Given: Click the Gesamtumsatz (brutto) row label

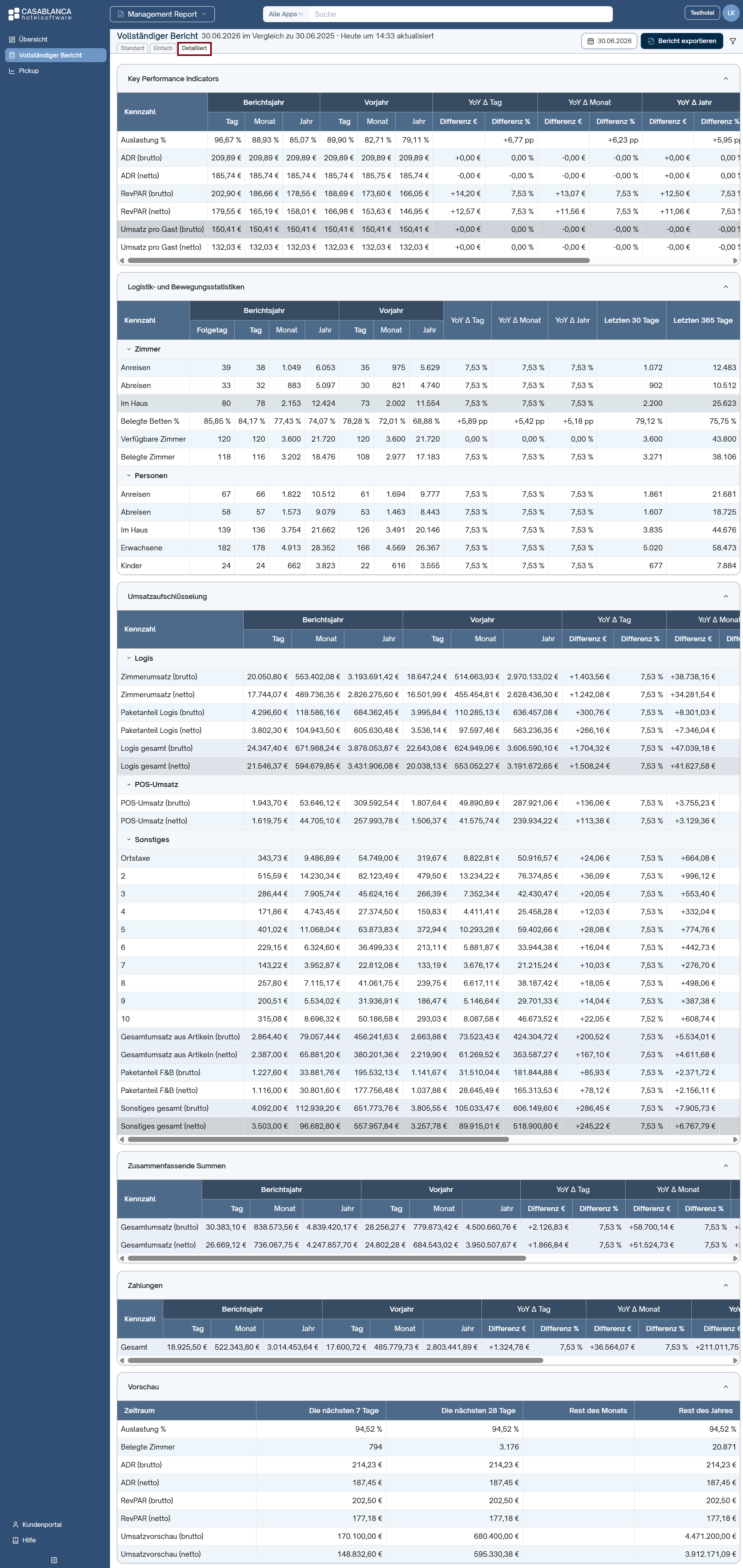Looking at the screenshot, I should coord(160,1227).
